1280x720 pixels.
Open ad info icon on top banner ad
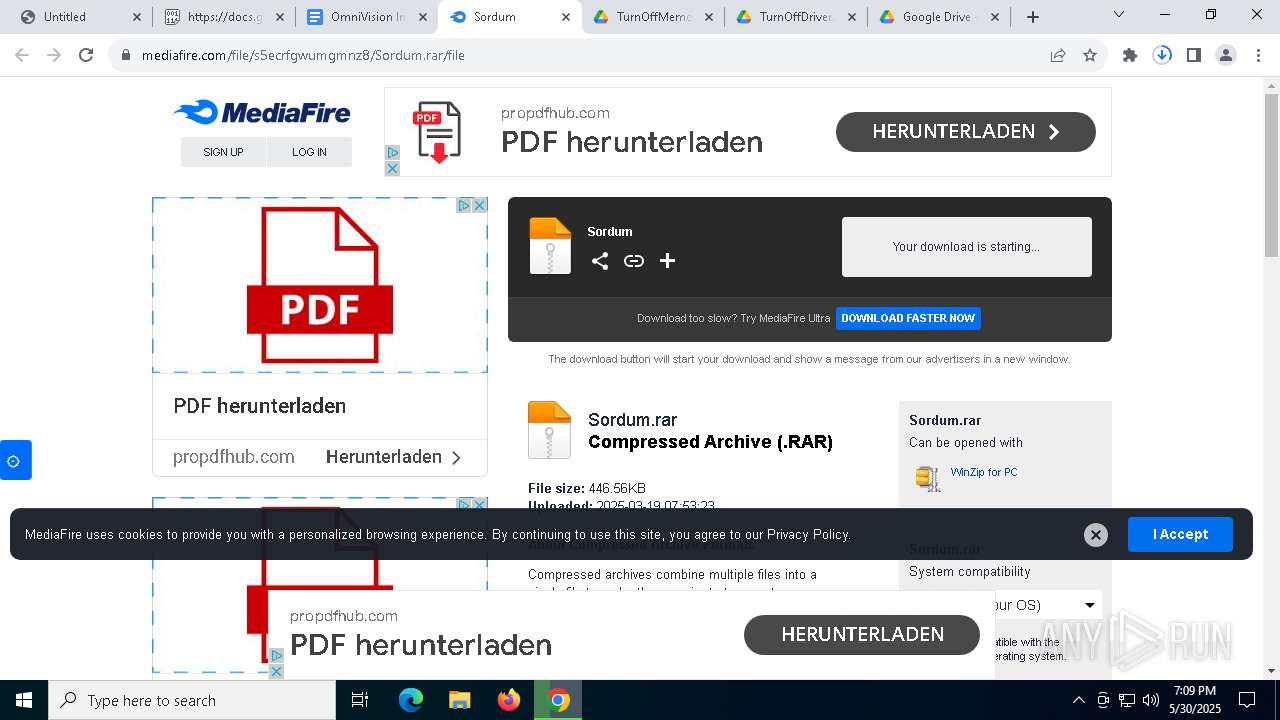coord(392,153)
